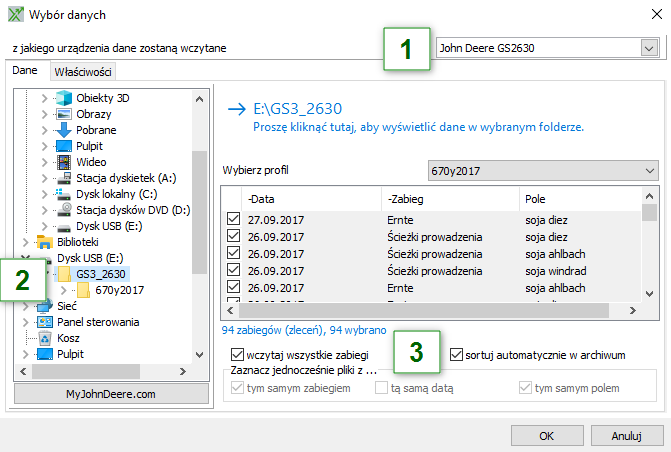The height and width of the screenshot is (452, 671).
Task: Click Proszę kliknąć tutaj display data link
Action: click(x=419, y=127)
